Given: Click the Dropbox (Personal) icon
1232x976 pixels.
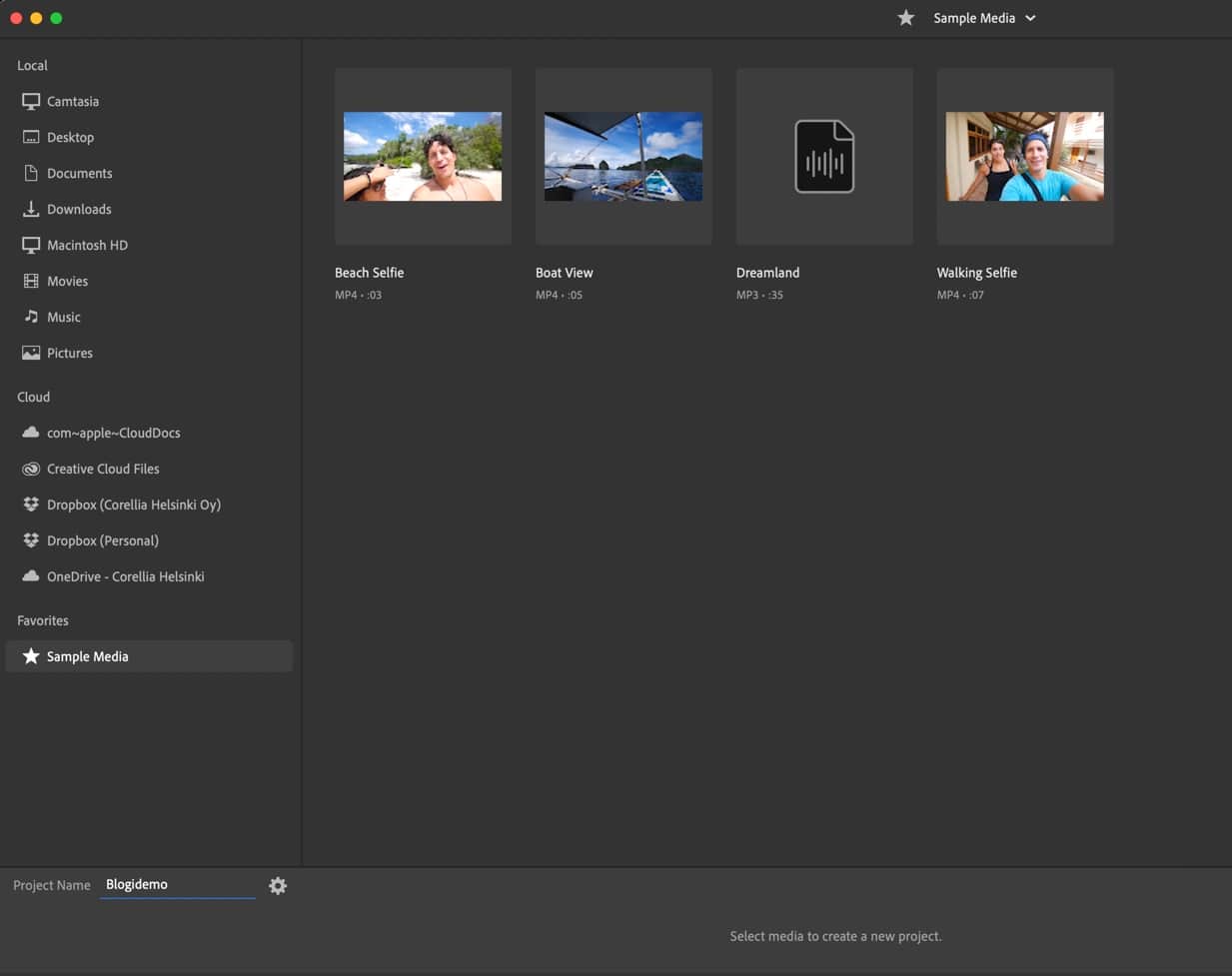Looking at the screenshot, I should tap(31, 540).
